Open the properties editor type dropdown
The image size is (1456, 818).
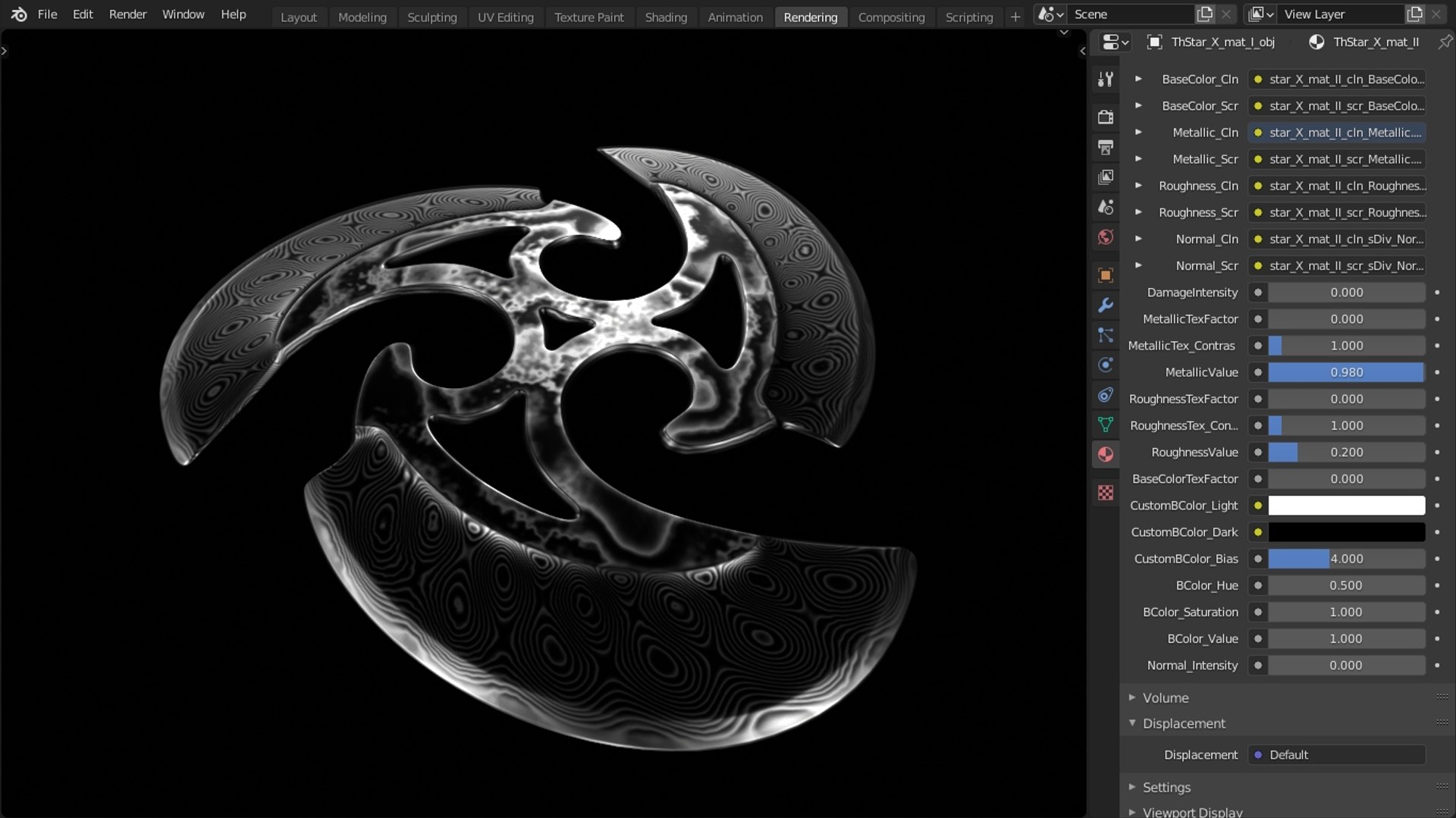click(1115, 42)
